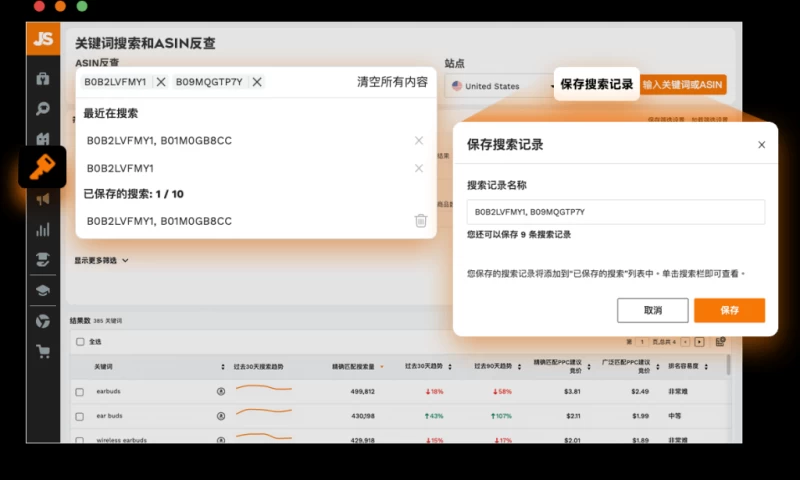Choose the single B0B2LVFMY1 recent search entry

click(120, 168)
